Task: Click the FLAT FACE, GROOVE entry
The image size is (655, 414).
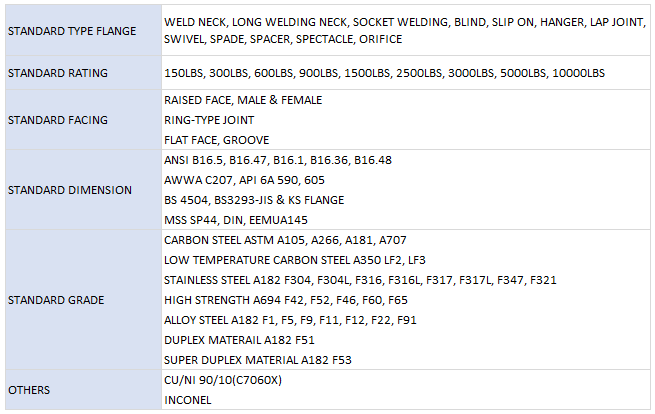Action: pos(216,140)
